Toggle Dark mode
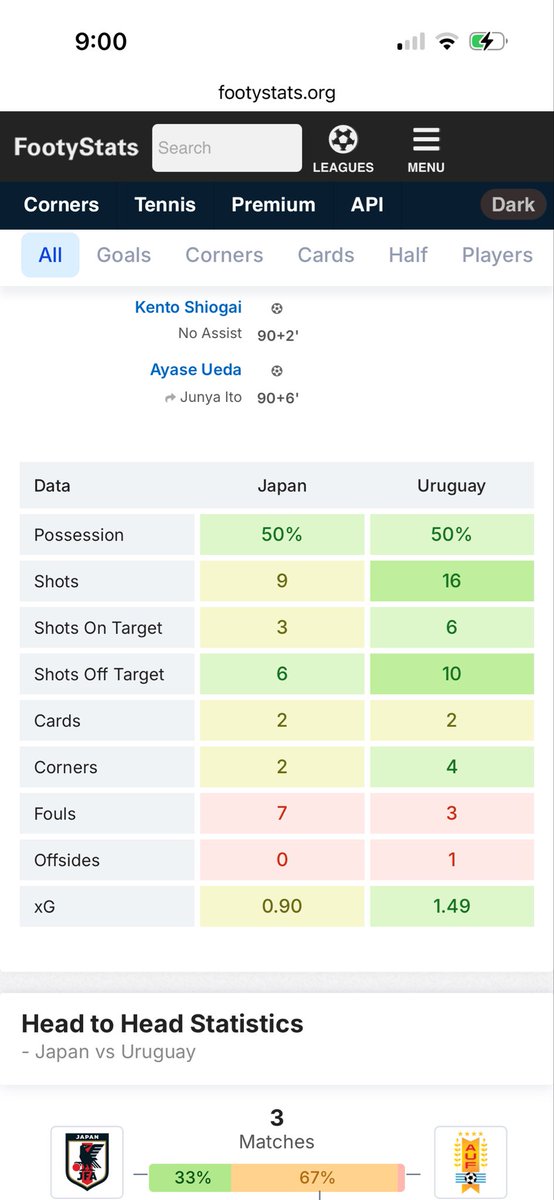The image size is (554, 1200). pyautogui.click(x=513, y=204)
